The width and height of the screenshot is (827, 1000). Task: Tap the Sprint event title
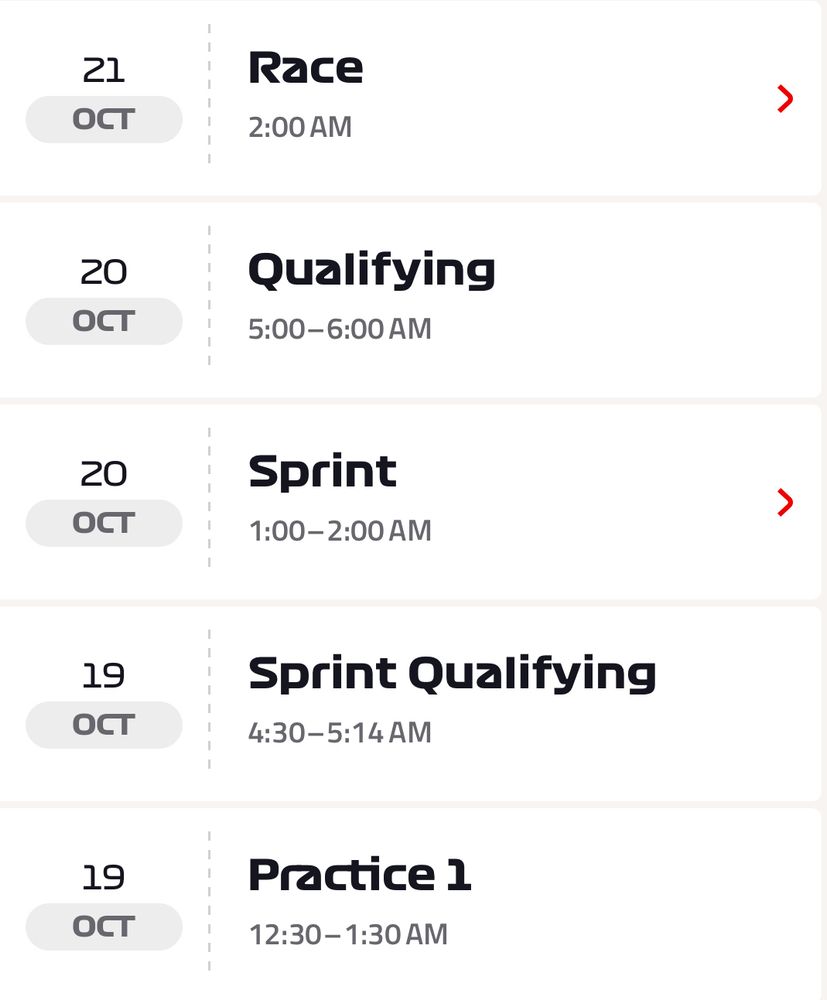tap(323, 471)
